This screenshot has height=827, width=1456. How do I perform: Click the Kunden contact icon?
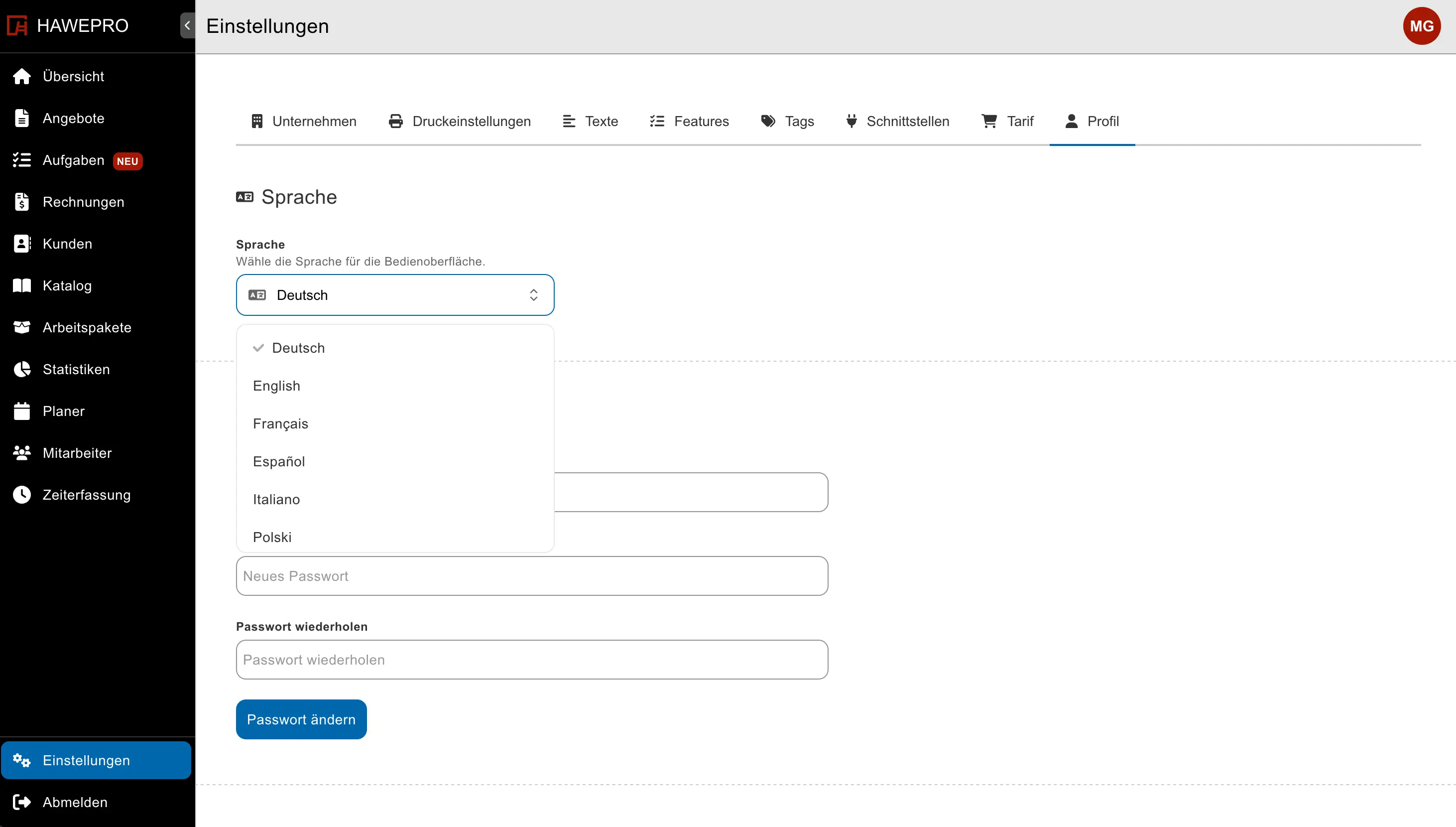pyautogui.click(x=21, y=244)
